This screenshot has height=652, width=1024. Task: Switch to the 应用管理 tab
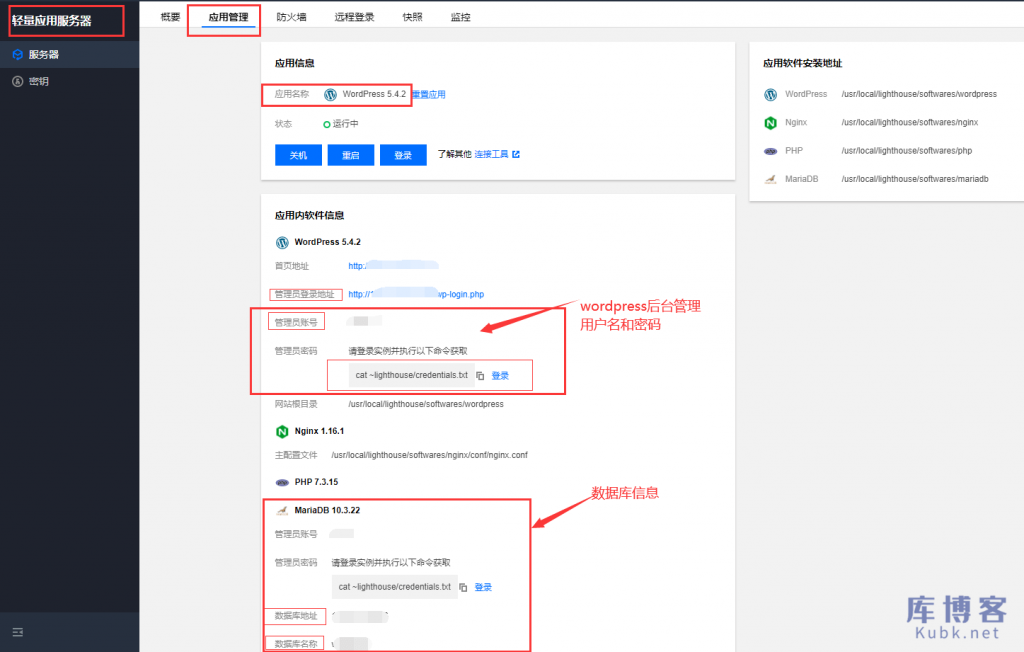click(x=228, y=17)
